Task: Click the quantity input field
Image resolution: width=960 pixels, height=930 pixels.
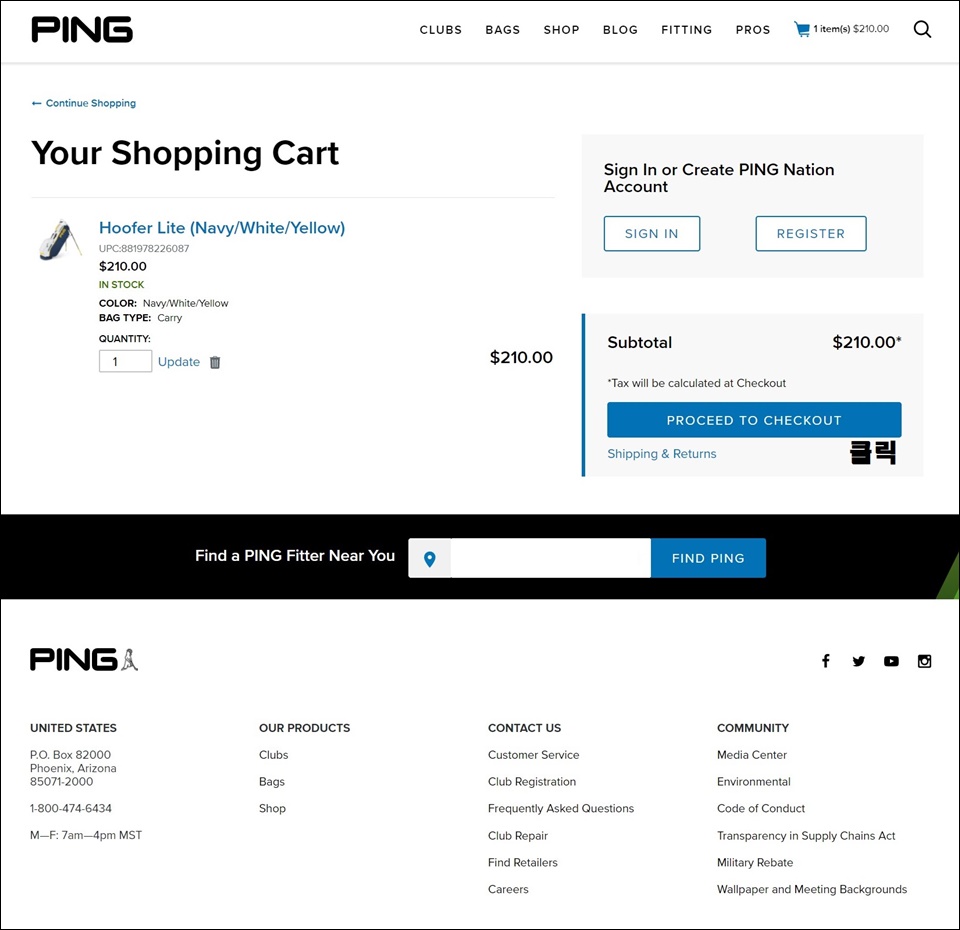Action: (x=125, y=361)
